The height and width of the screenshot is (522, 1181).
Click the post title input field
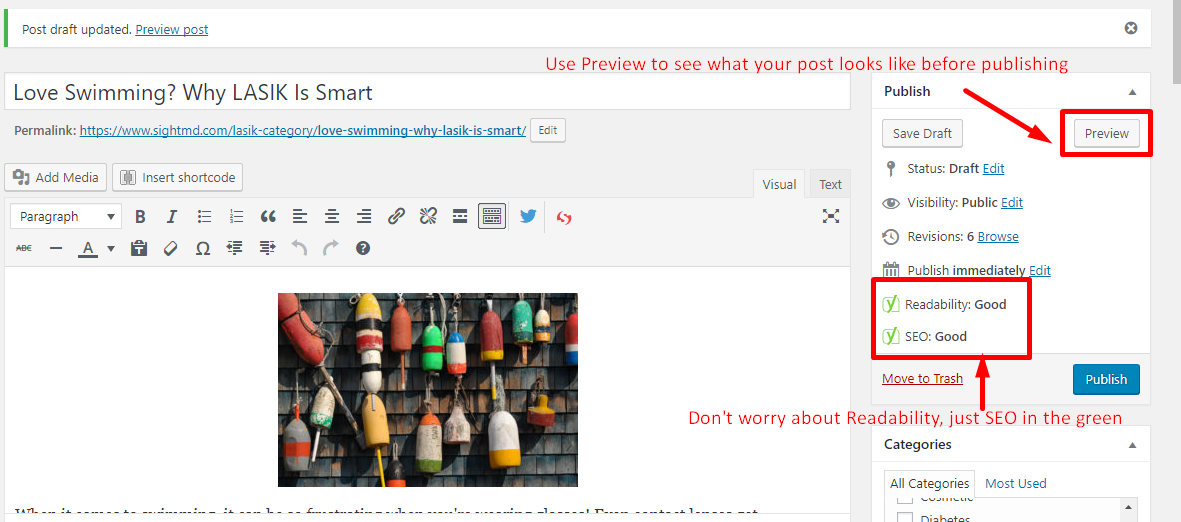click(427, 92)
